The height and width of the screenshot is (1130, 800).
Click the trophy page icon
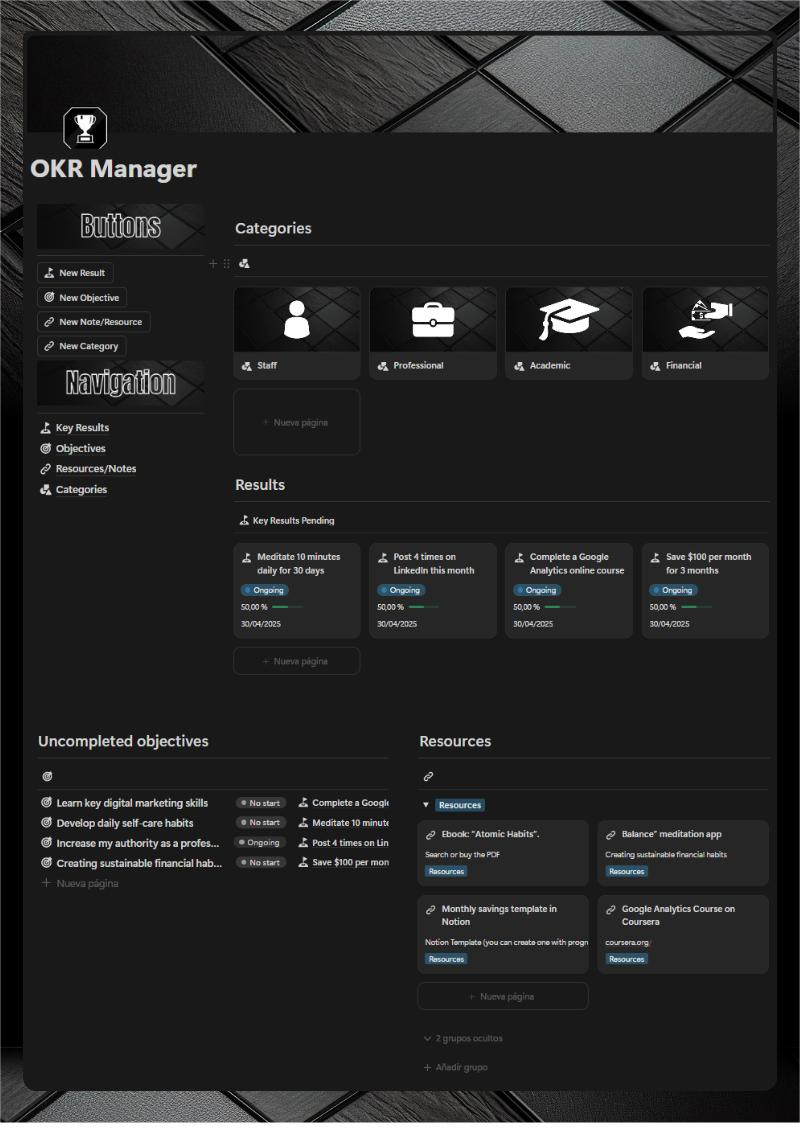point(85,128)
